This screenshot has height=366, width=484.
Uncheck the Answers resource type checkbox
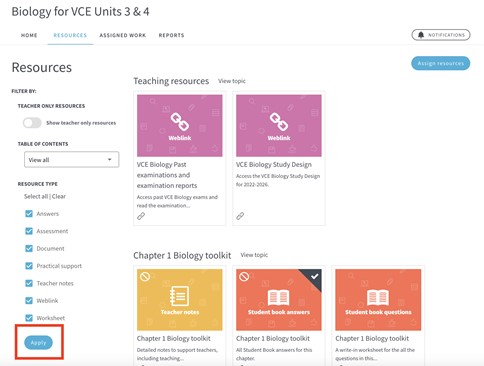tap(29, 214)
